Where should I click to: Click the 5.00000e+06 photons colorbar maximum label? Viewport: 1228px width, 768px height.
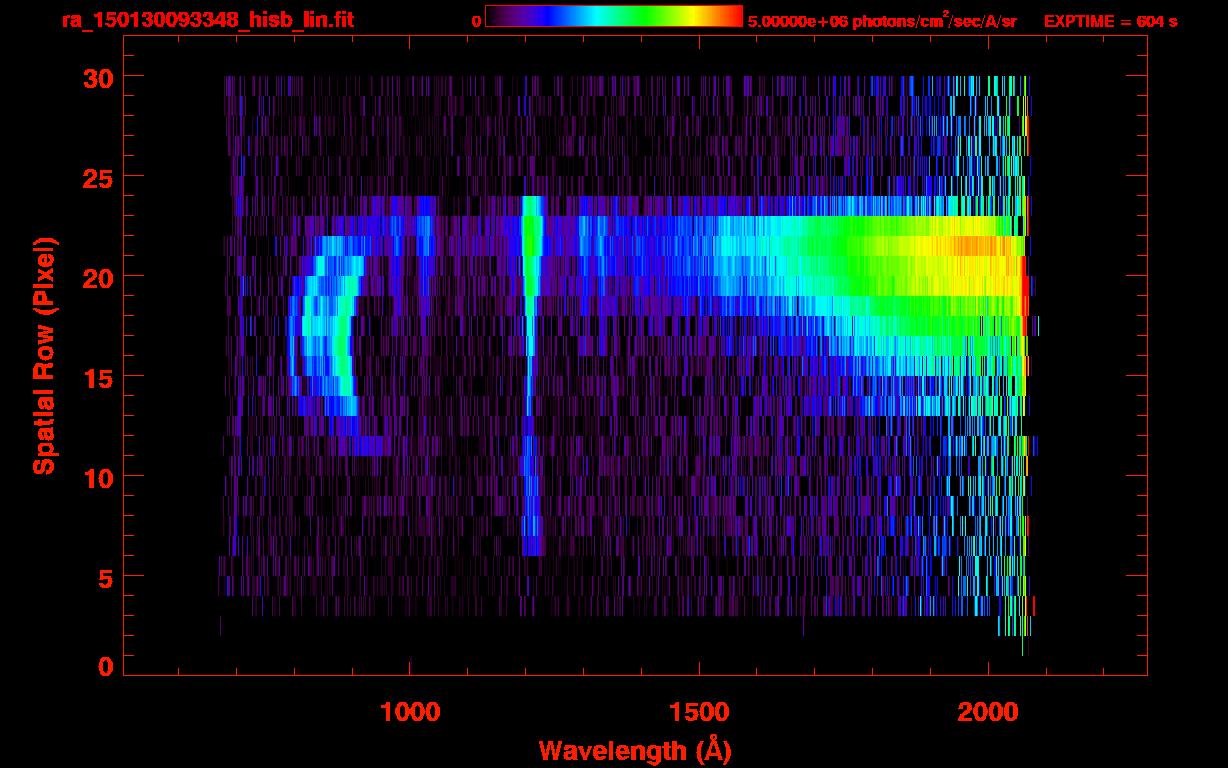(x=881, y=21)
